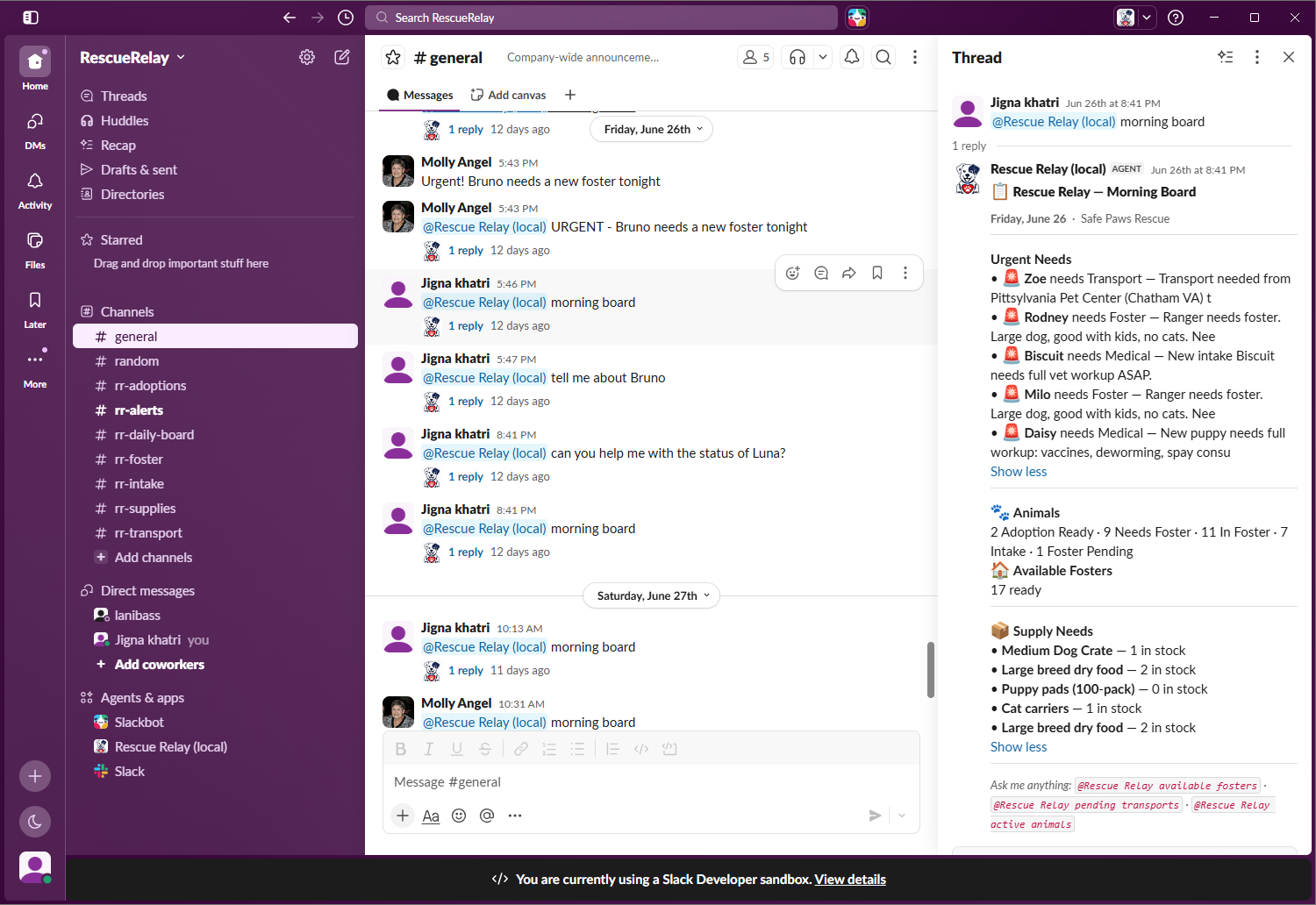Toggle bold formatting in composer
The height and width of the screenshot is (905, 1316).
(x=401, y=749)
